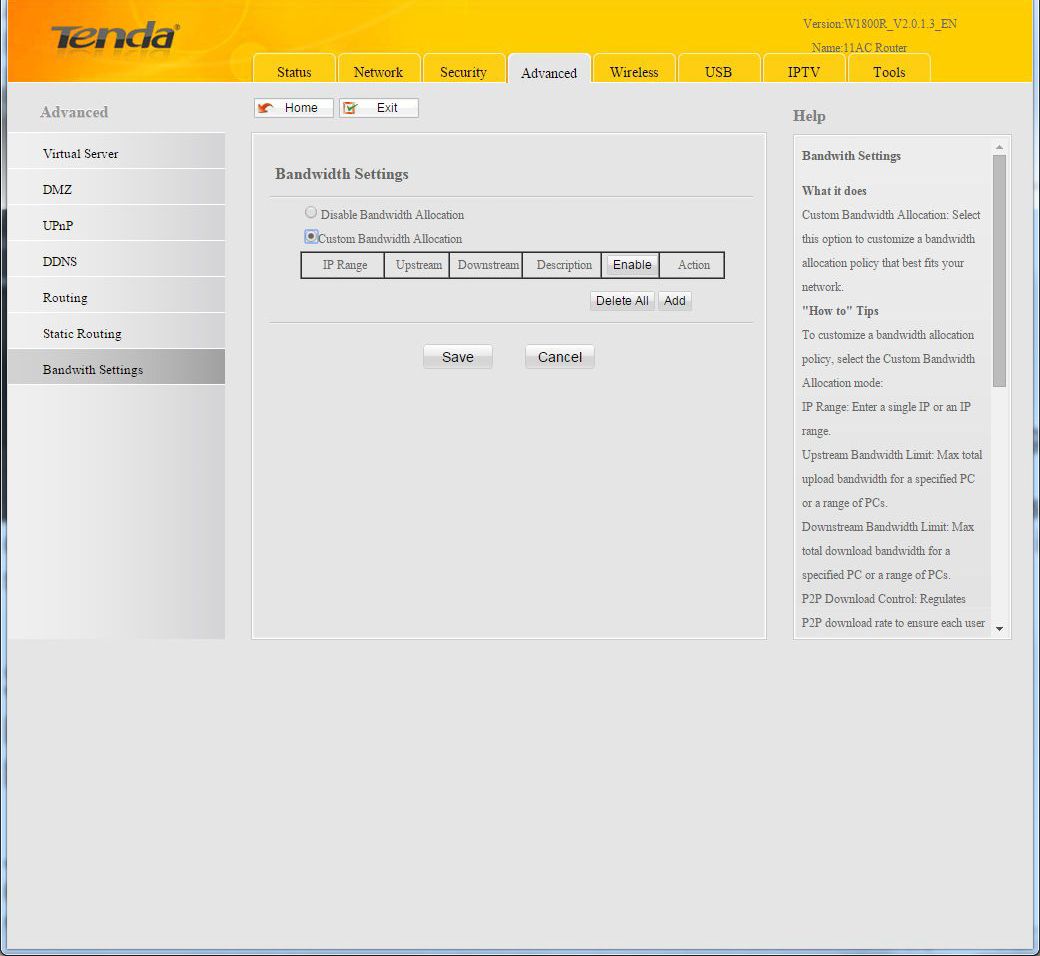Switch to the Wireless tab
1040x956 pixels.
(634, 72)
